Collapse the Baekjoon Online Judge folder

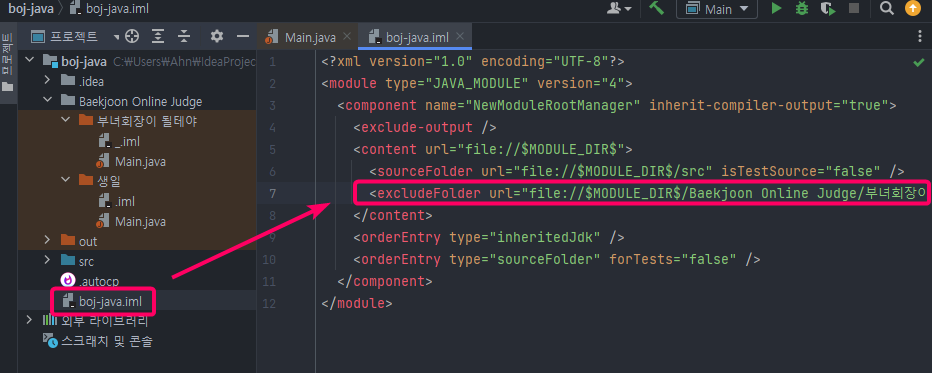[48, 101]
